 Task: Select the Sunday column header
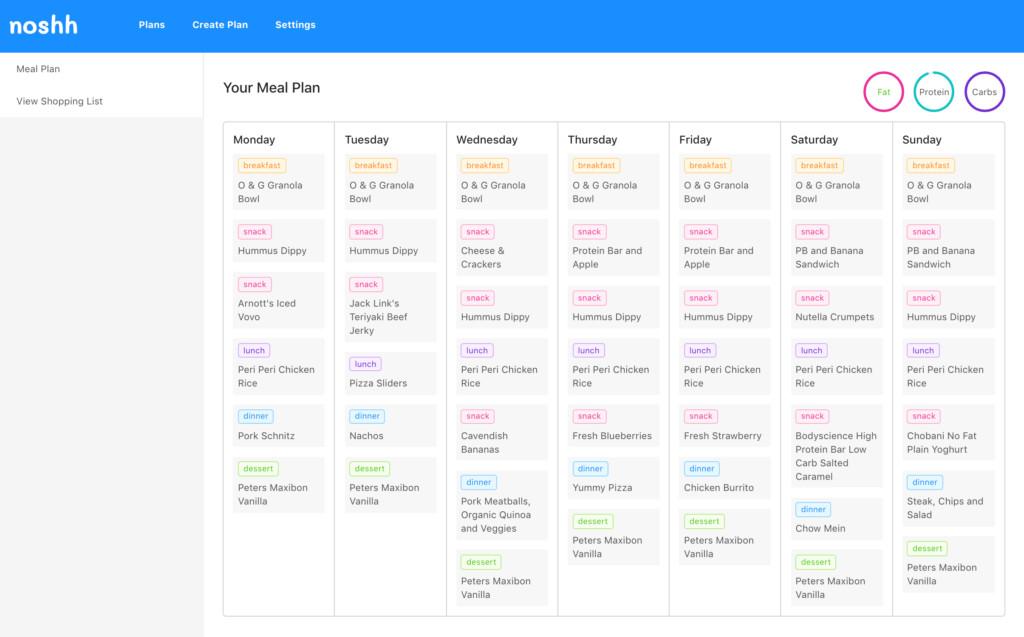click(x=921, y=140)
